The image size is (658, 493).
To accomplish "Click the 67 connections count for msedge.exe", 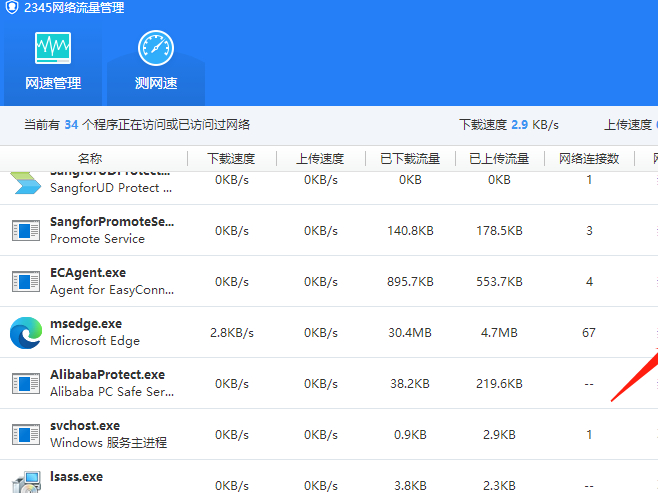I will 589,333.
